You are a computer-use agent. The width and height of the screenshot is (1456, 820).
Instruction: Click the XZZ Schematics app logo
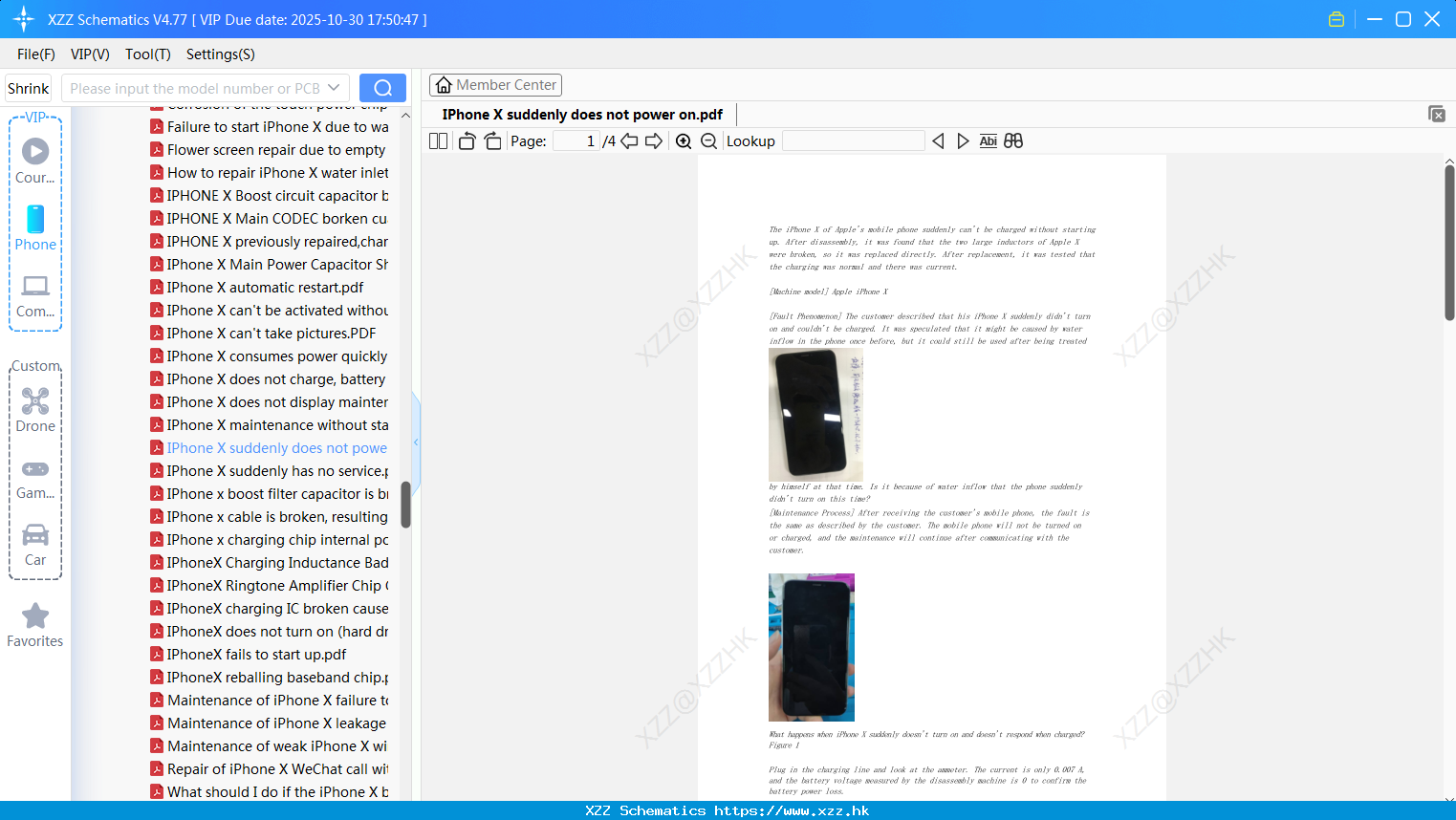(24, 19)
